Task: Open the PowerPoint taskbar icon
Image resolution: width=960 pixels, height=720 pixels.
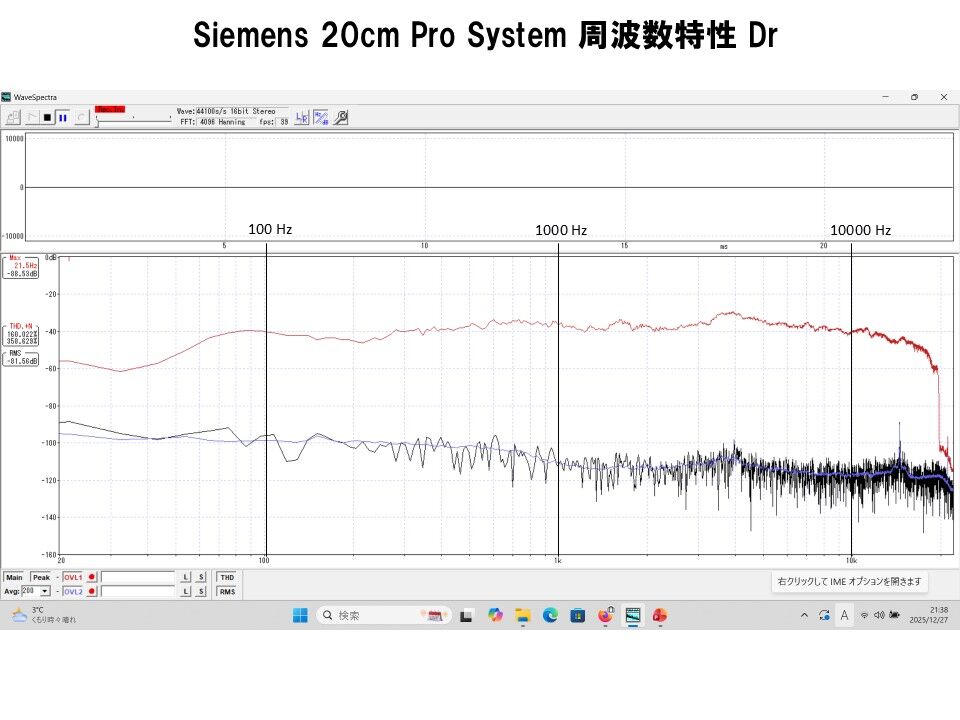Action: click(x=660, y=615)
